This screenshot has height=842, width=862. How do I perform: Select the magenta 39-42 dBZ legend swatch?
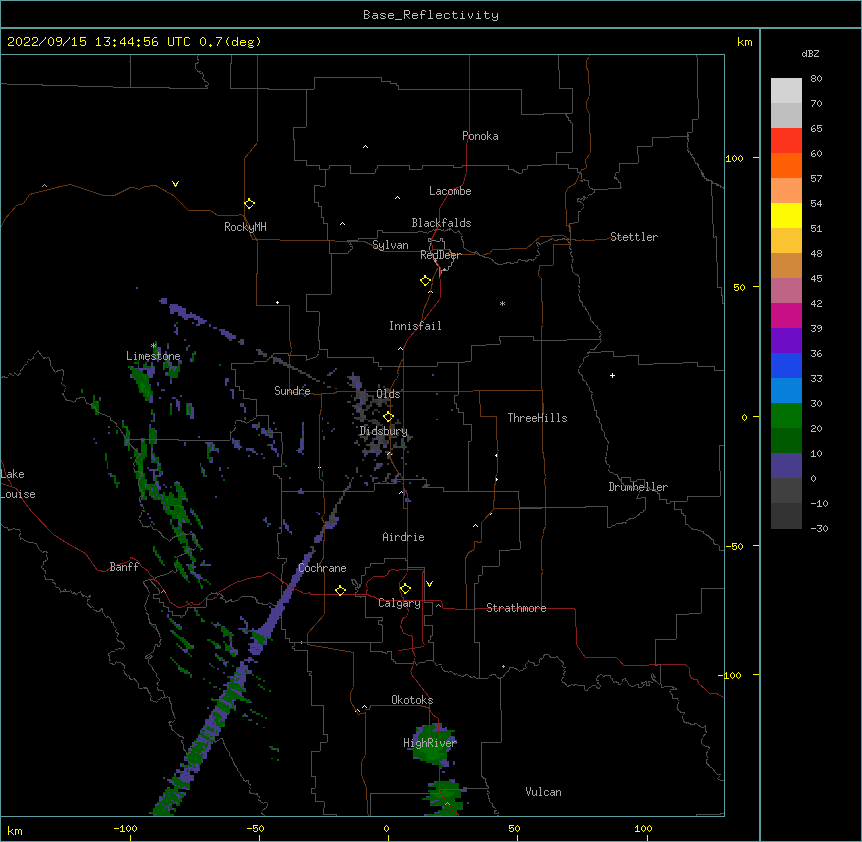(786, 315)
